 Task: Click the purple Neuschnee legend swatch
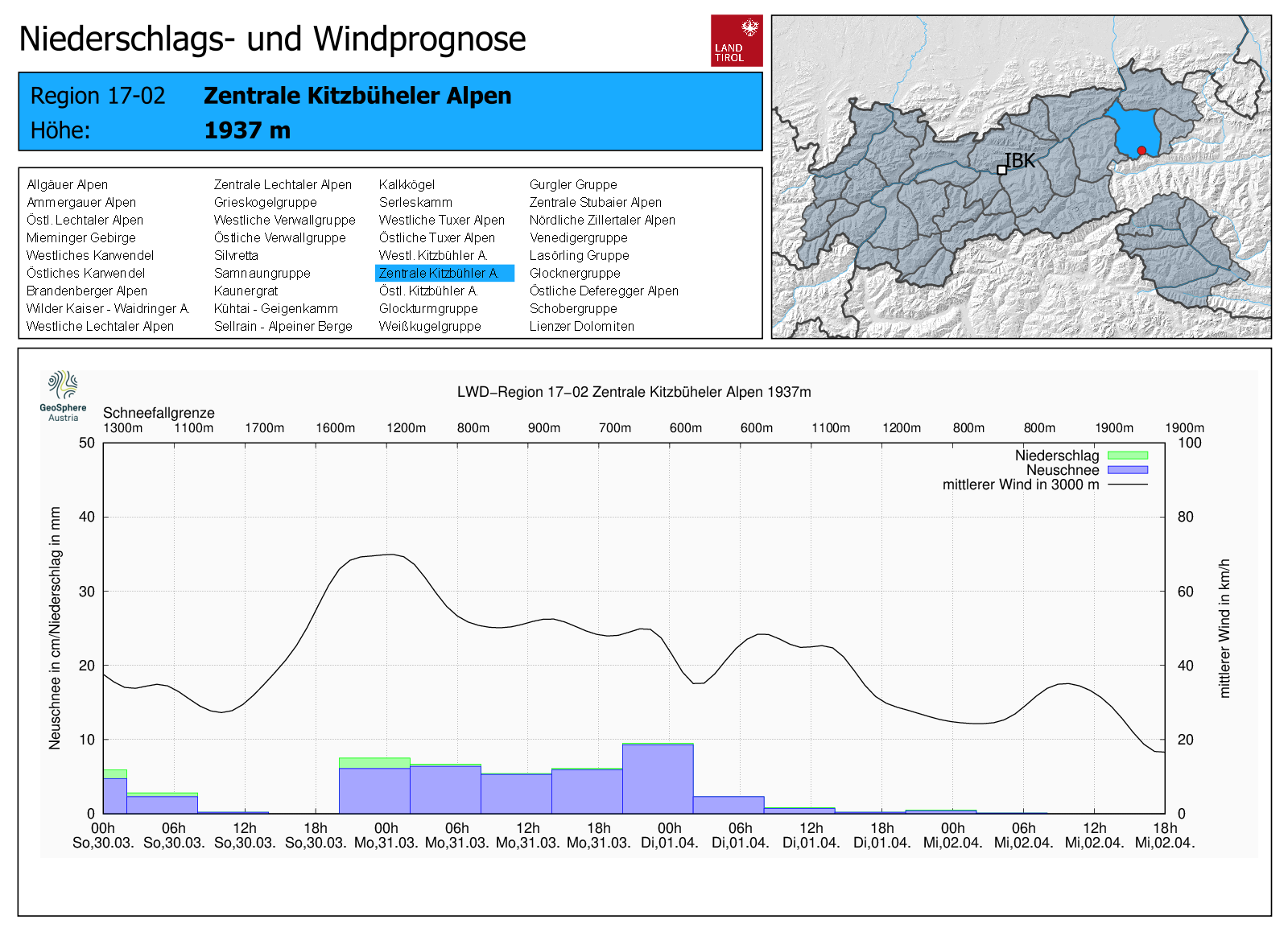1127,470
